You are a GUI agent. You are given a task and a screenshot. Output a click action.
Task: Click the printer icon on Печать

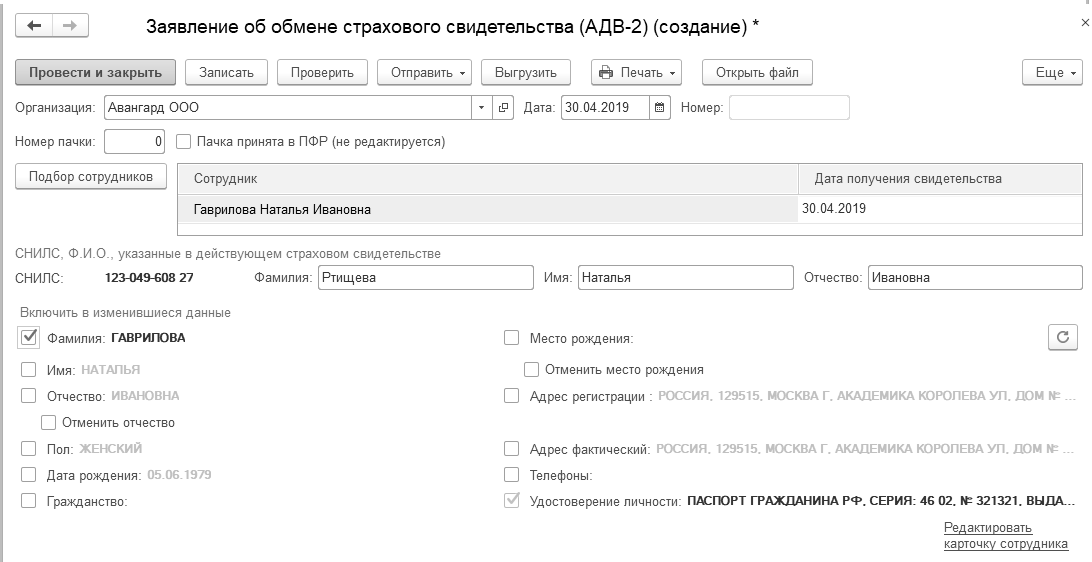coord(606,73)
